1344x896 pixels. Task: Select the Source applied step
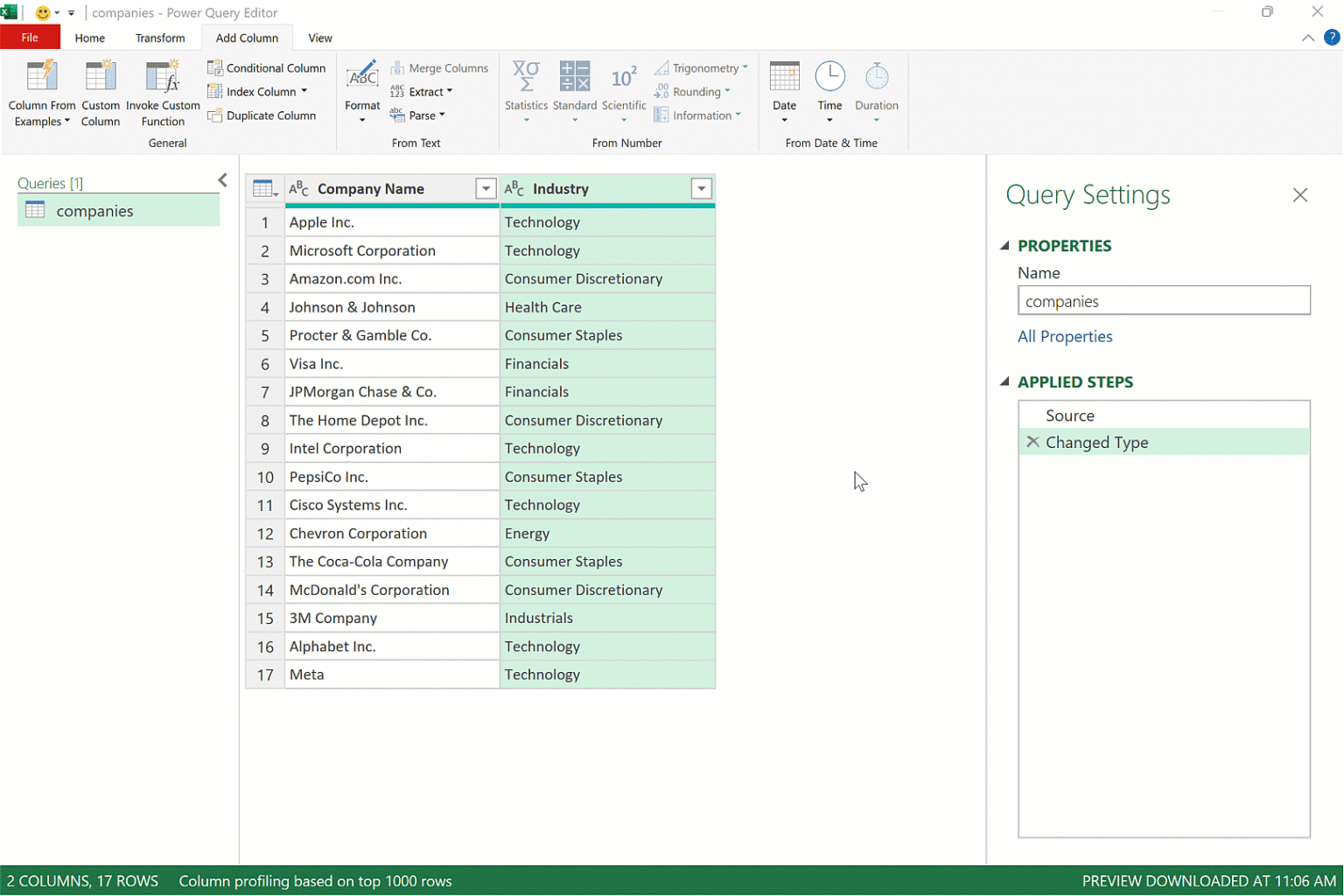point(1069,416)
